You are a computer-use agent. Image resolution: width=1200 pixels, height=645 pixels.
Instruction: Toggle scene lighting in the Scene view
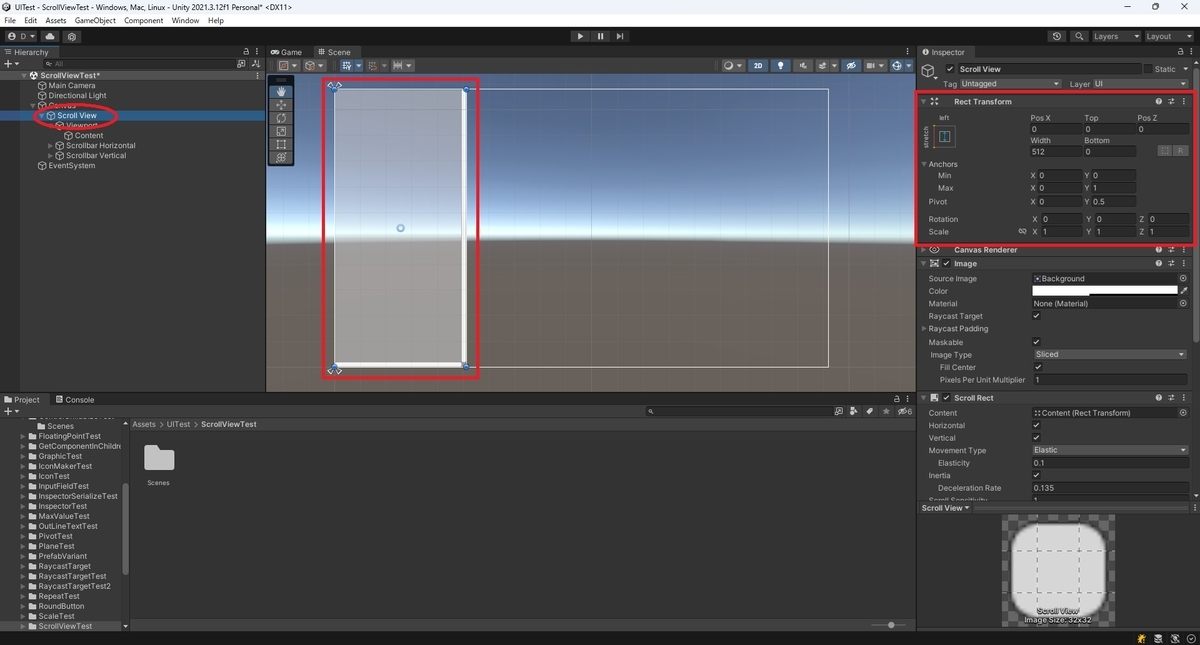(780, 65)
